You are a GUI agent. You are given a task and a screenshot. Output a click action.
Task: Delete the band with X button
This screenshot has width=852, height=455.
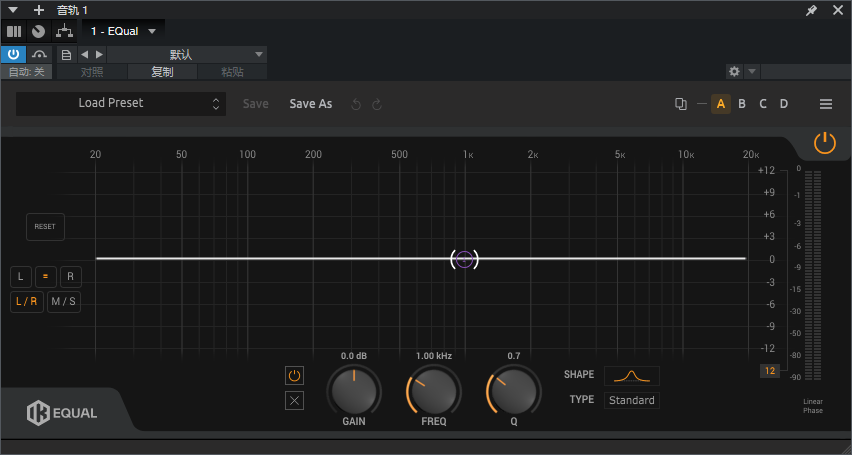(295, 401)
